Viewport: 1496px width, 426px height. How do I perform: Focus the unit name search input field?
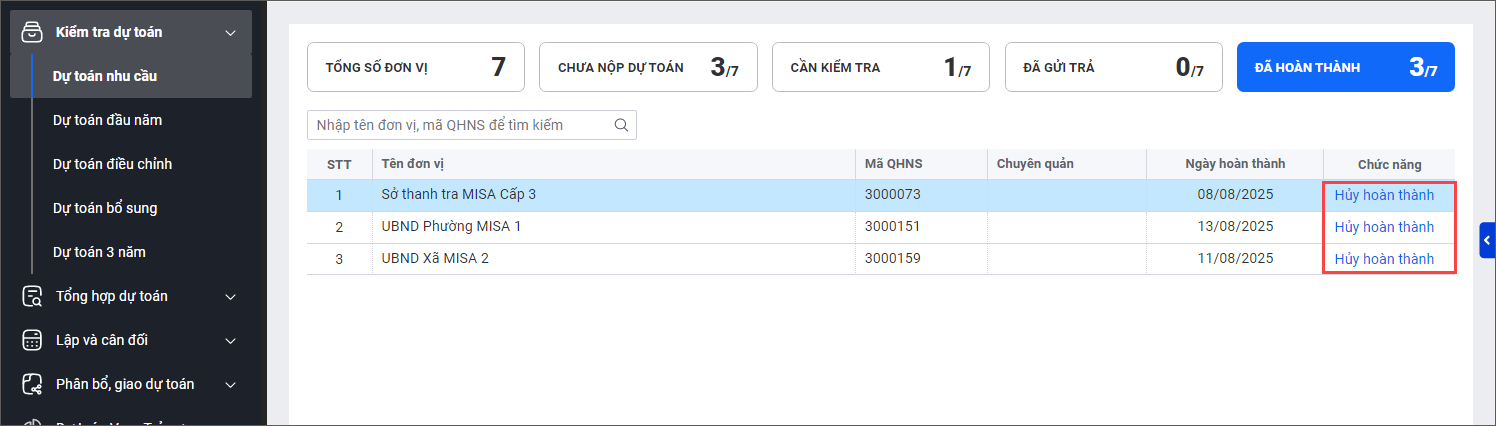point(460,125)
